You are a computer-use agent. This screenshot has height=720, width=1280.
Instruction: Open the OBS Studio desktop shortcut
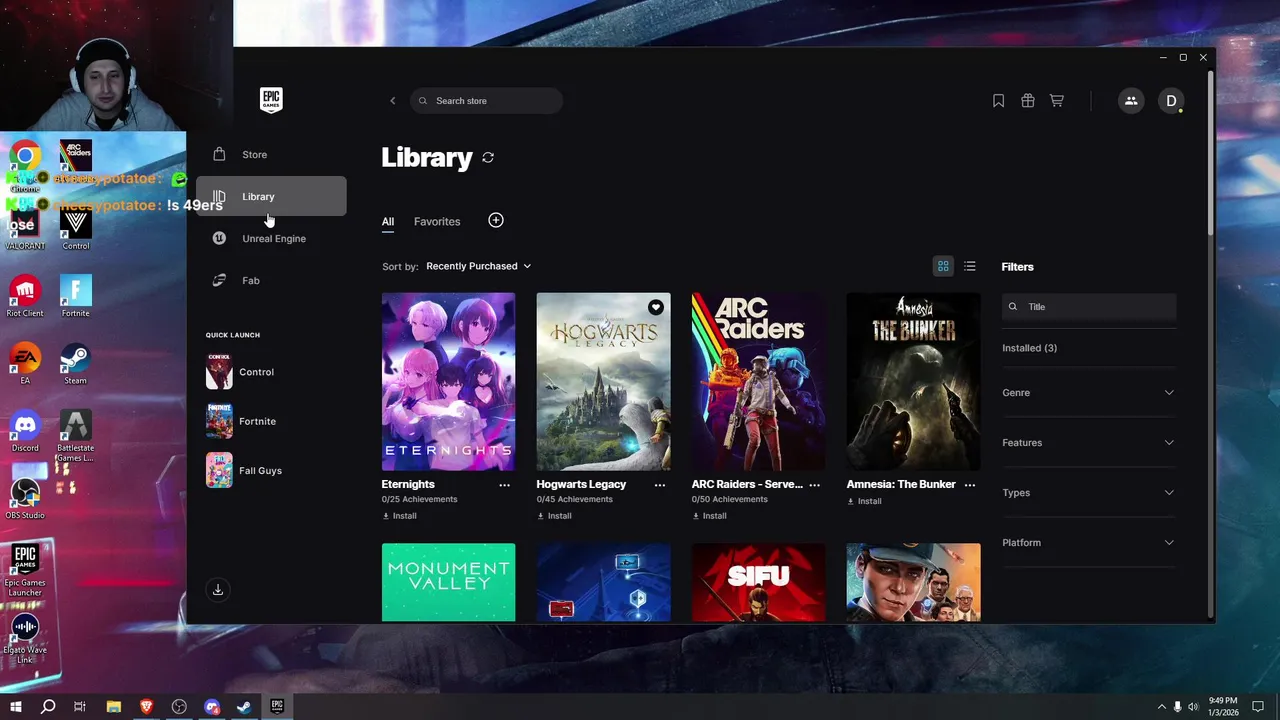coord(25,499)
